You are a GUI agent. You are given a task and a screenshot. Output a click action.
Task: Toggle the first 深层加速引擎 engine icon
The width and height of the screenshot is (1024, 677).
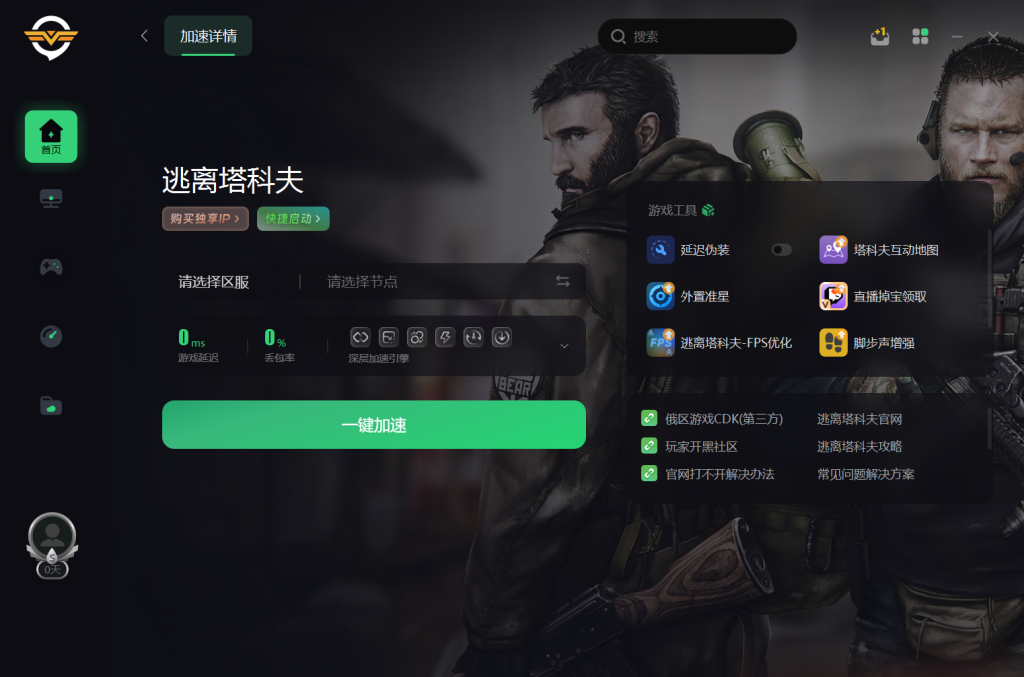click(360, 338)
